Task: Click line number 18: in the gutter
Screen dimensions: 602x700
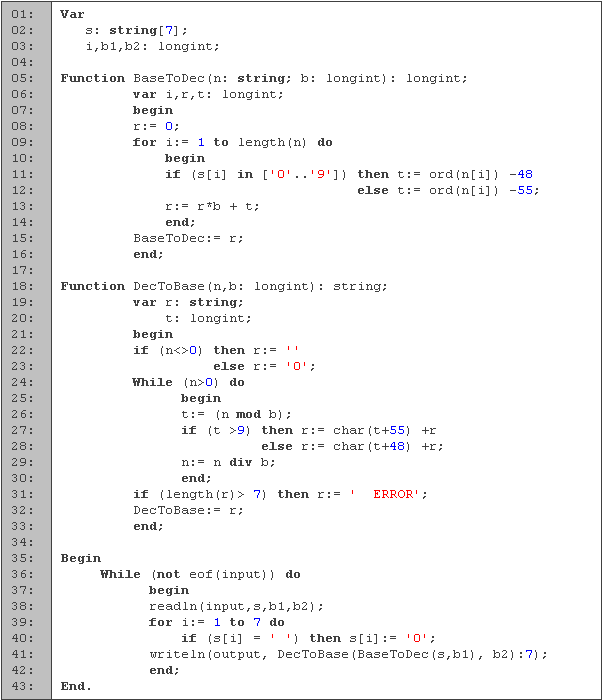Action: 22,286
